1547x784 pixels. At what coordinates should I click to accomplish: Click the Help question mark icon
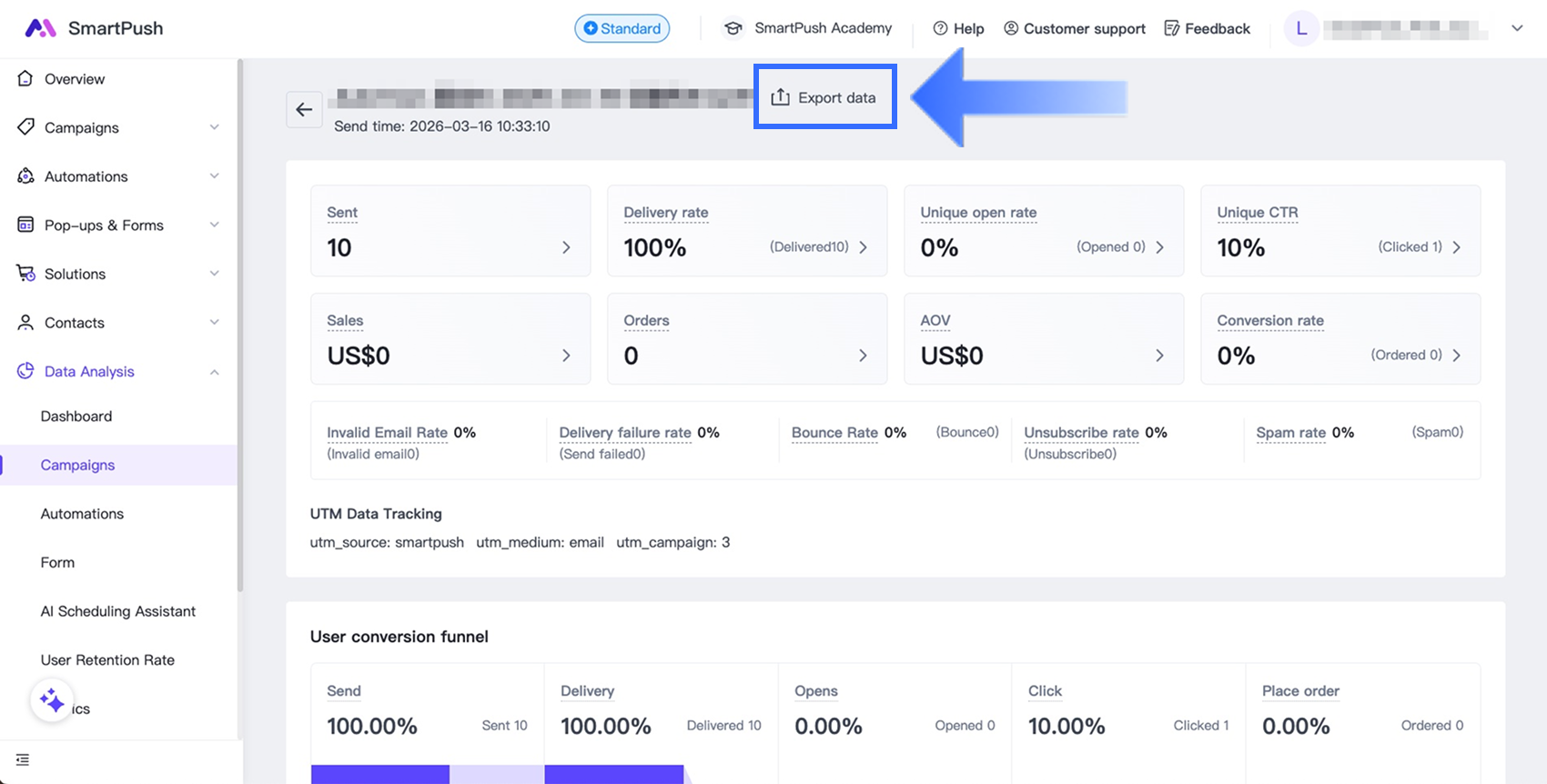[x=940, y=28]
